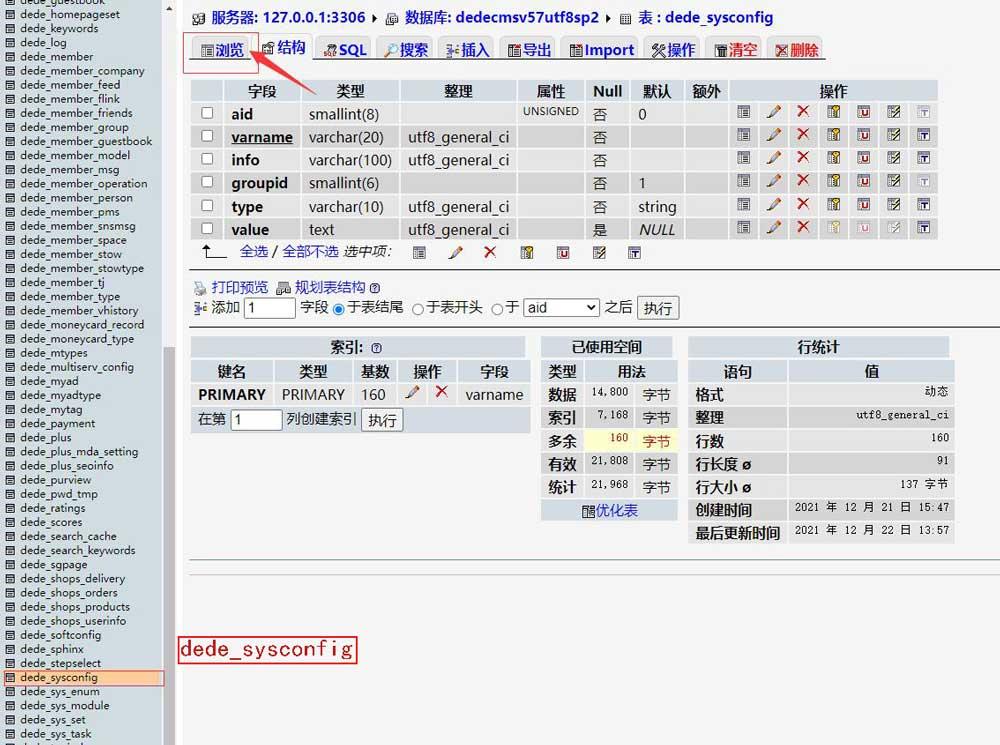This screenshot has height=745, width=1000.
Task: Click help icon after 规划表结构
Action: tap(374, 288)
